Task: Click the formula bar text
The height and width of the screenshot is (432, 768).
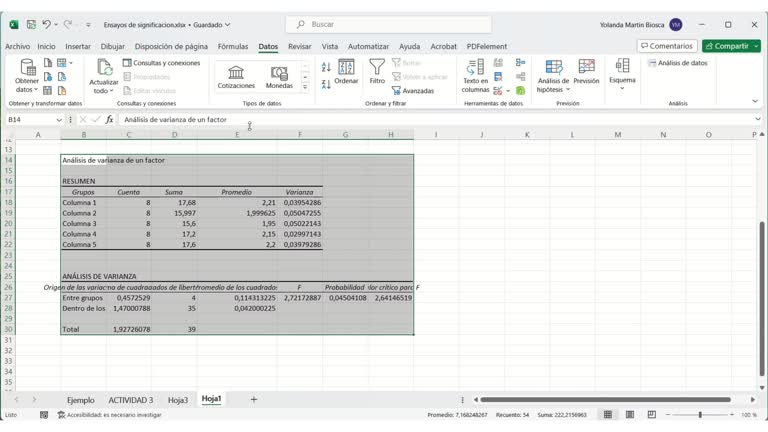Action: [175, 120]
